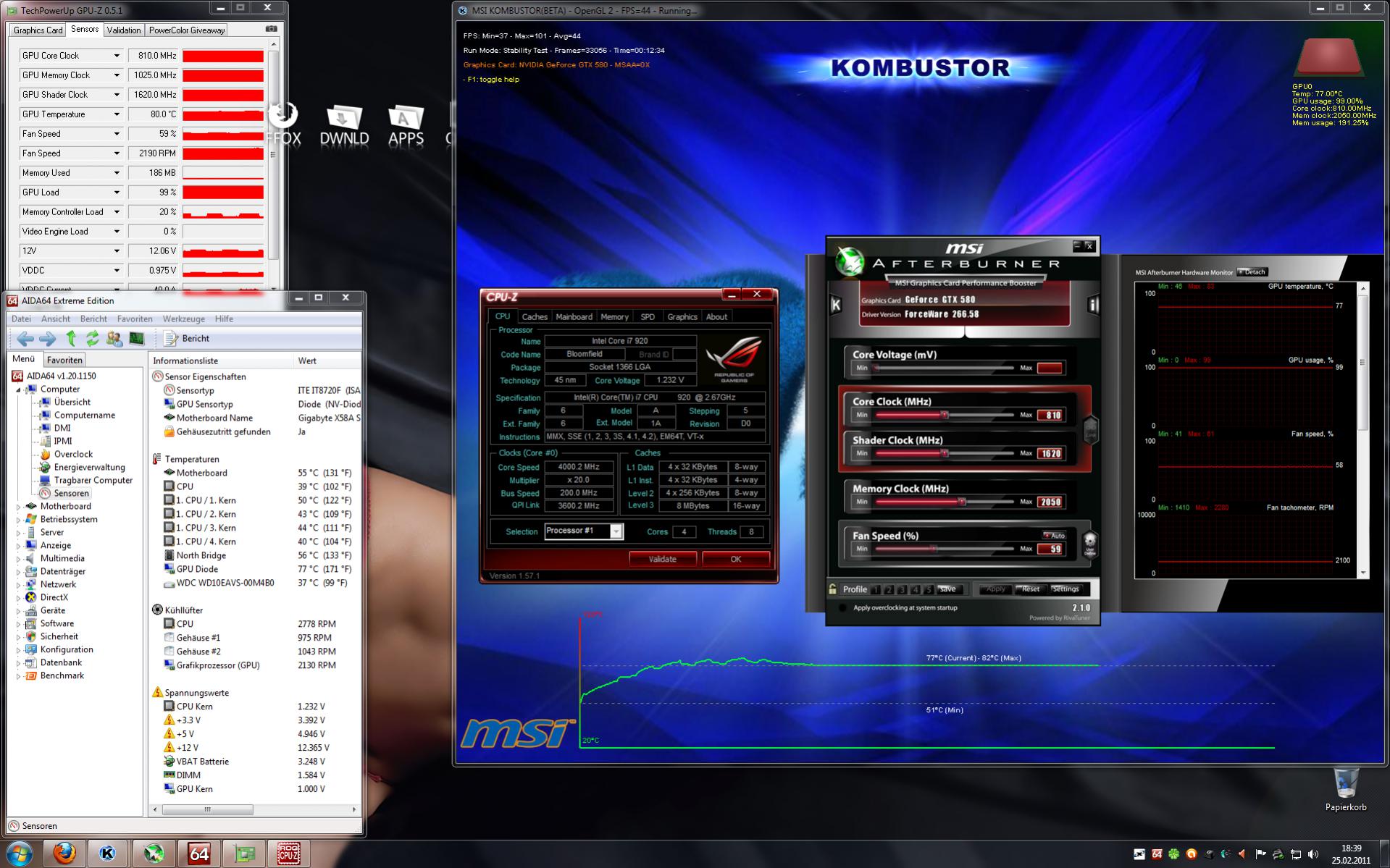Toggle Apply overclocking at system startup
1390x868 pixels.
(842, 608)
